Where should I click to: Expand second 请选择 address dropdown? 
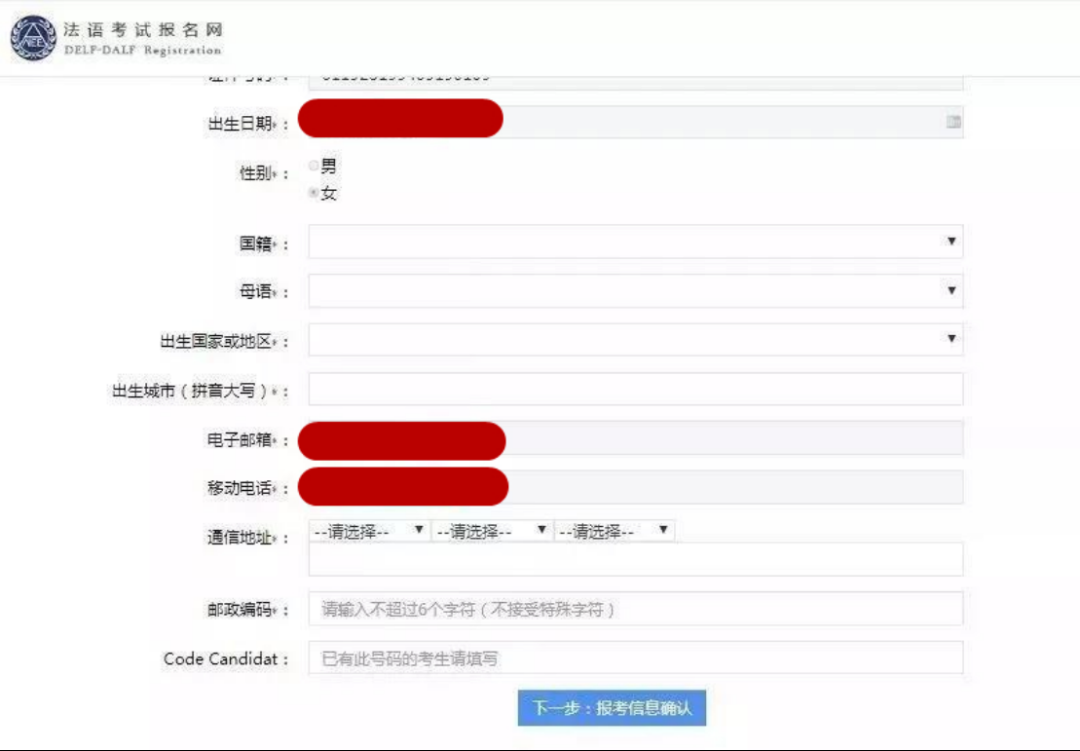click(491, 531)
